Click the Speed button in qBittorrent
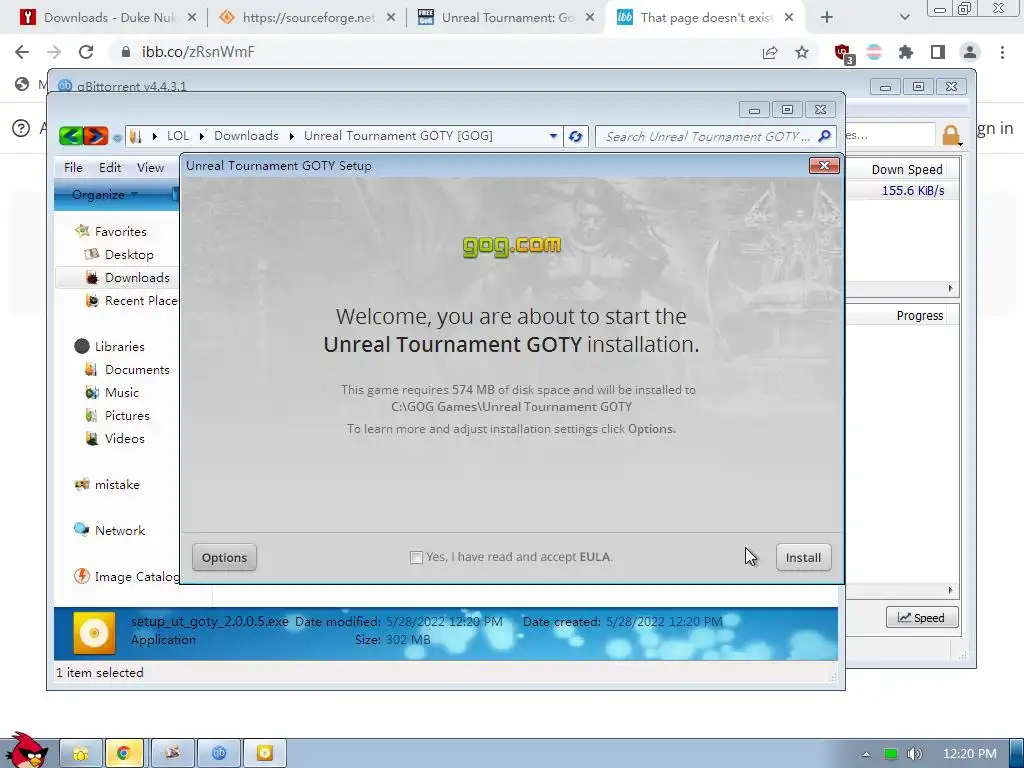1024x768 pixels. coord(921,617)
